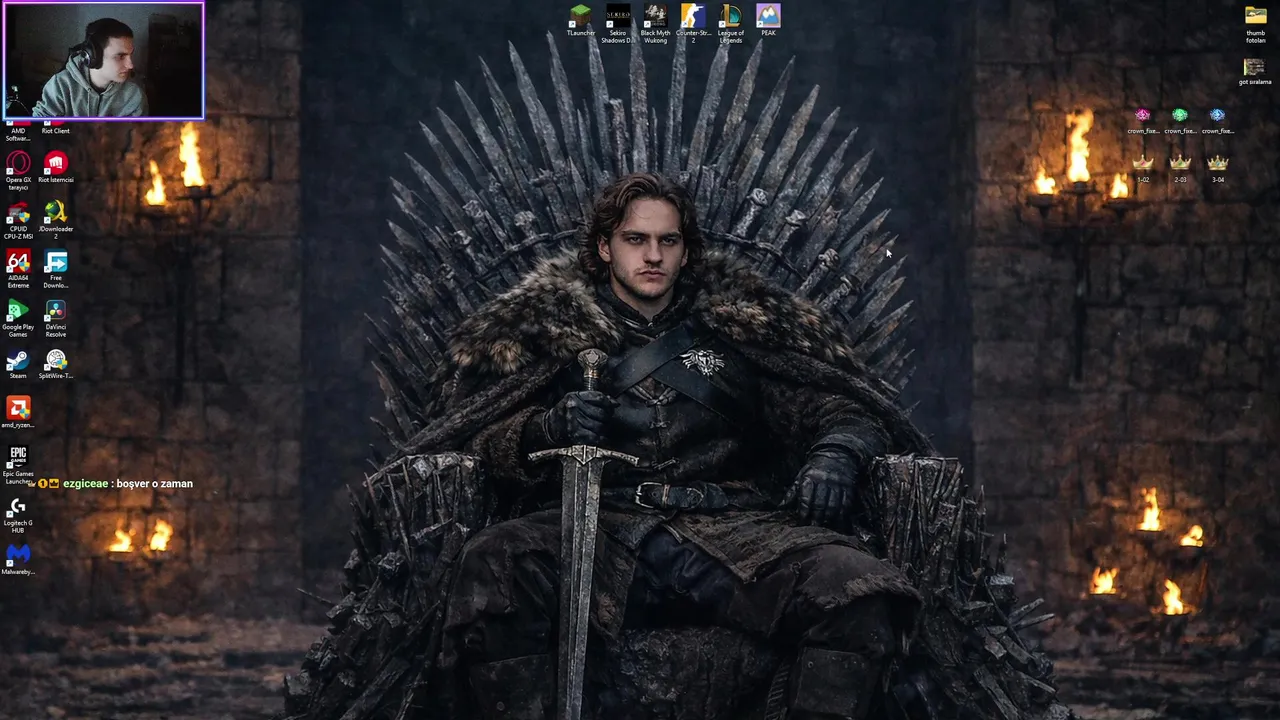Screen dimensions: 1280x720
Task: Select the Google Play Games icon
Action: 18,318
